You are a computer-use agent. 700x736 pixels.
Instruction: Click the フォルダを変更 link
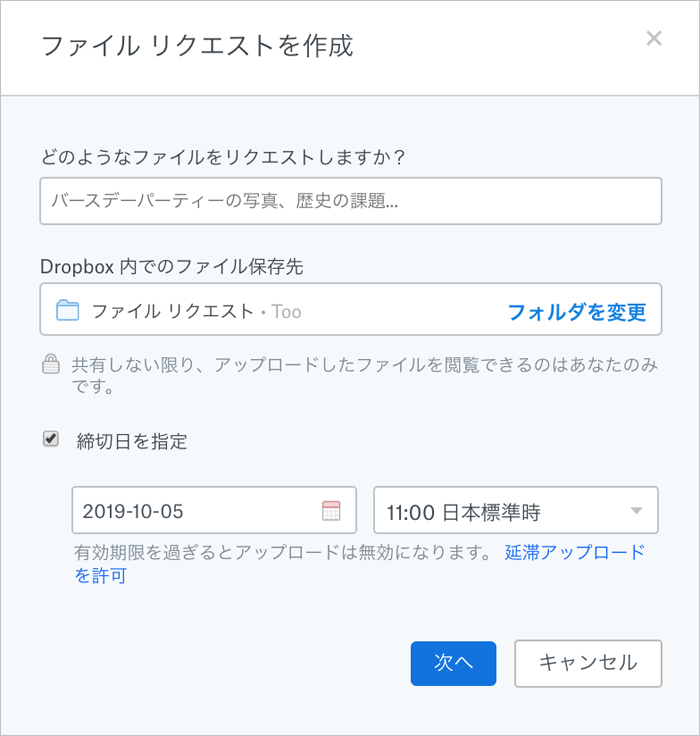577,311
